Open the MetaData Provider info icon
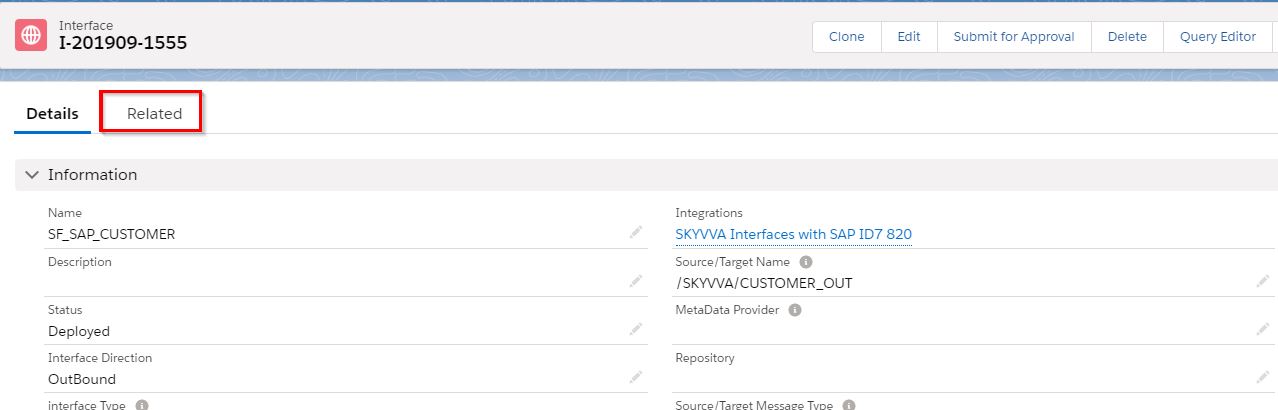This screenshot has width=1278, height=410. coord(795,310)
